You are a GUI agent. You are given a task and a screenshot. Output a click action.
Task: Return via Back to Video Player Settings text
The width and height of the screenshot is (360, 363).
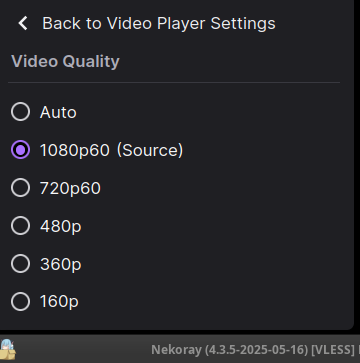pos(159,23)
